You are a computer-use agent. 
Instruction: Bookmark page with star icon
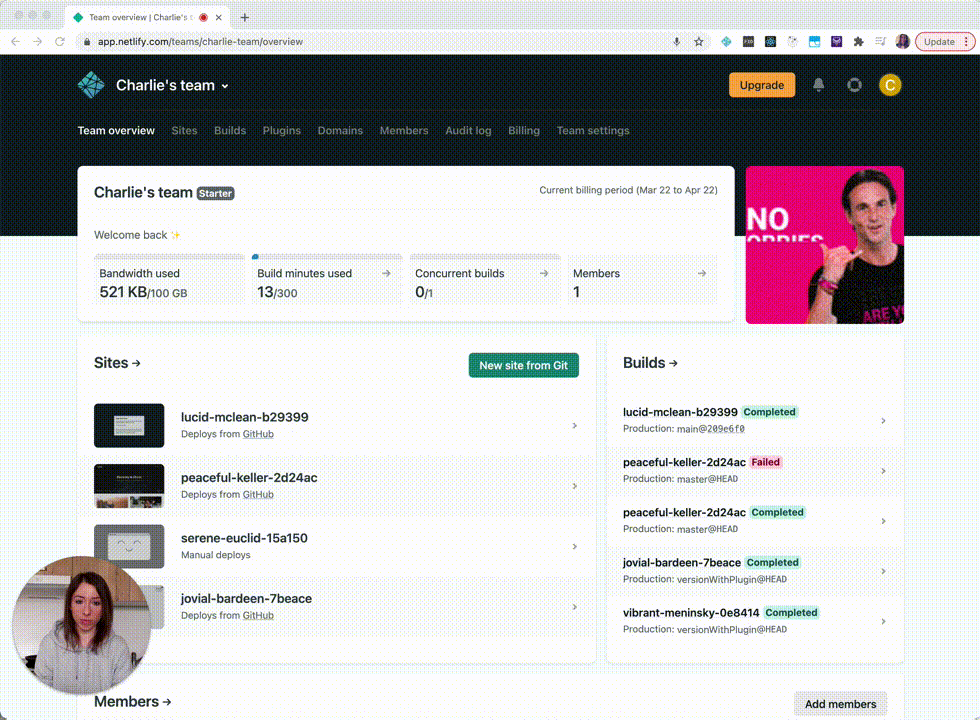pos(699,42)
